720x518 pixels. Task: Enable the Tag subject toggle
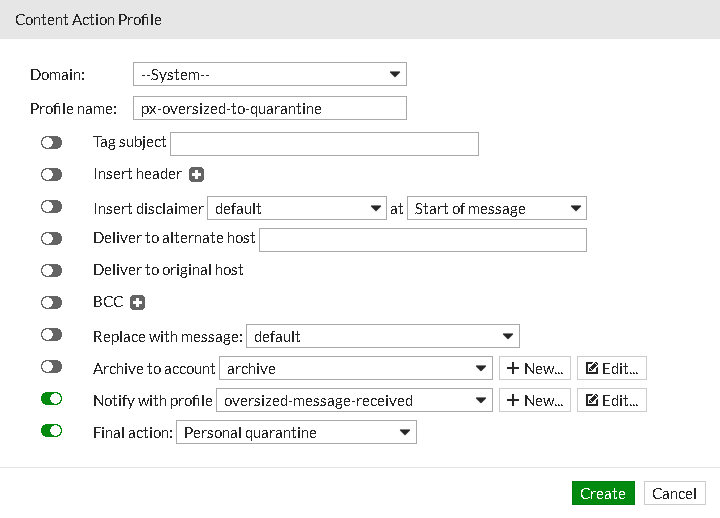point(52,143)
